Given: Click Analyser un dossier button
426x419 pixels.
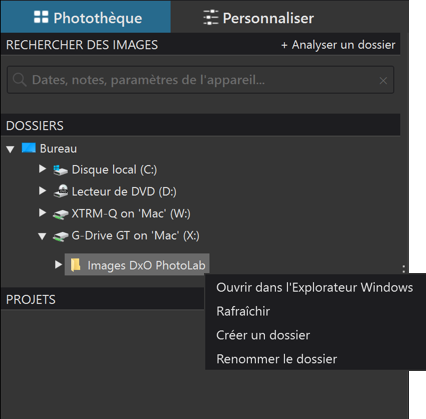Looking at the screenshot, I should click(x=338, y=45).
